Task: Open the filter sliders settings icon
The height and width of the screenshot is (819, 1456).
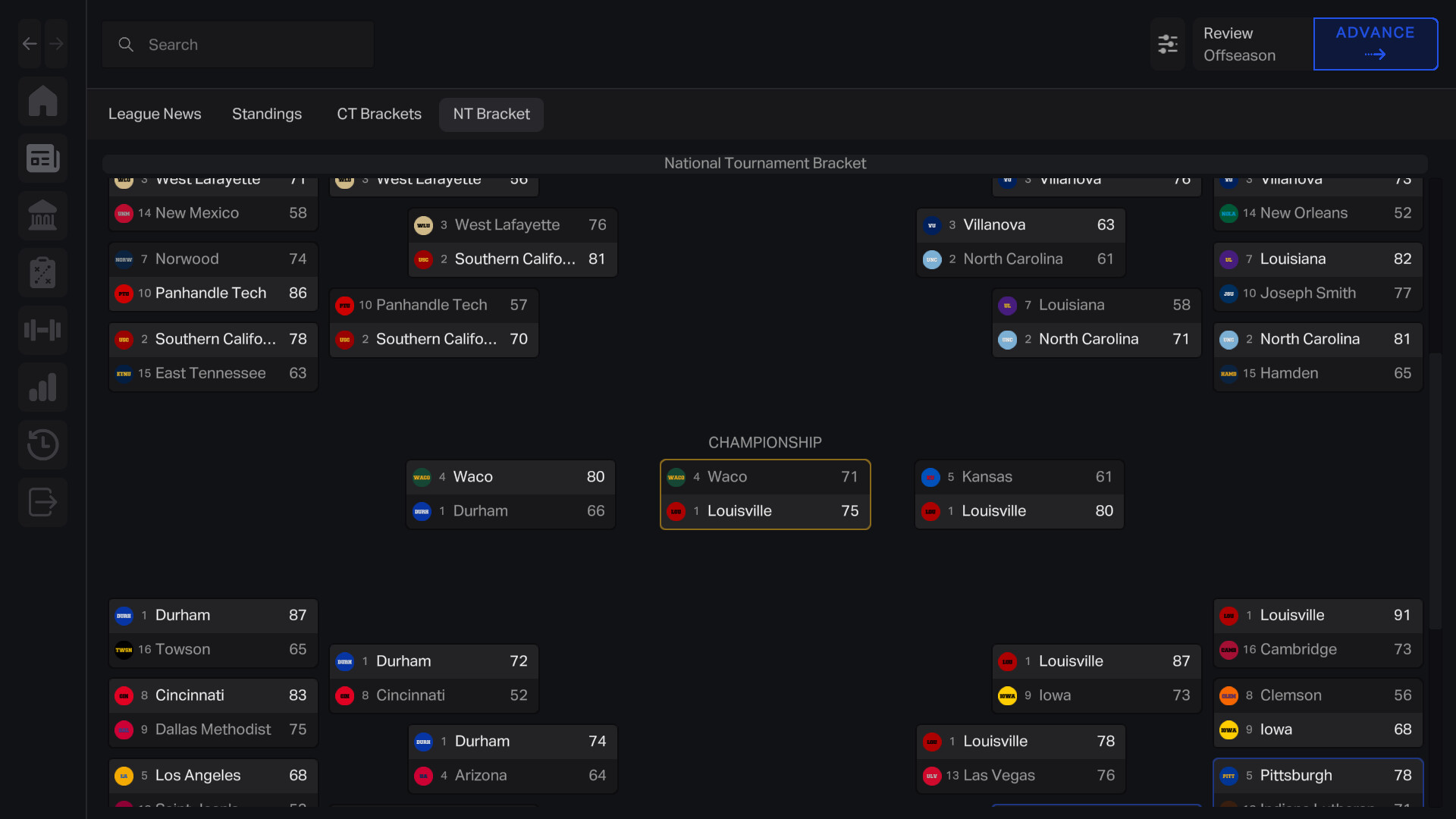Action: point(1168,44)
